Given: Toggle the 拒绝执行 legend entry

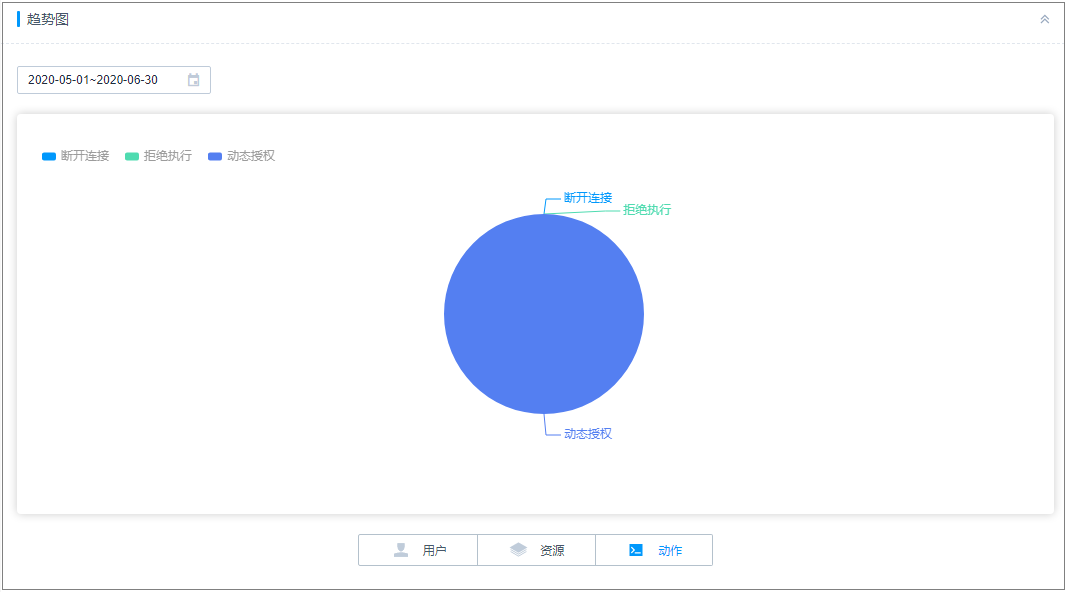Looking at the screenshot, I should [159, 156].
